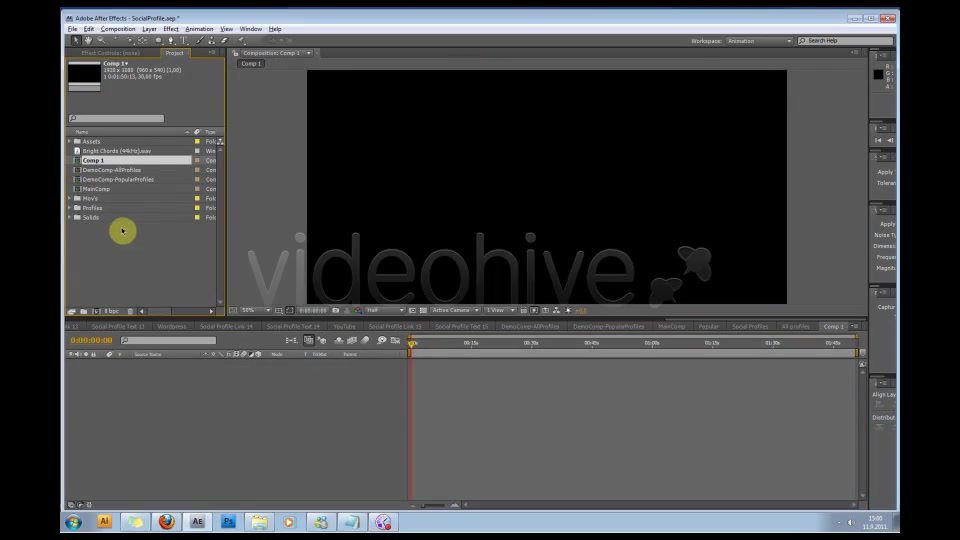Open magnification ratio dropdown at 50%
The image size is (960, 540).
[x=255, y=310]
